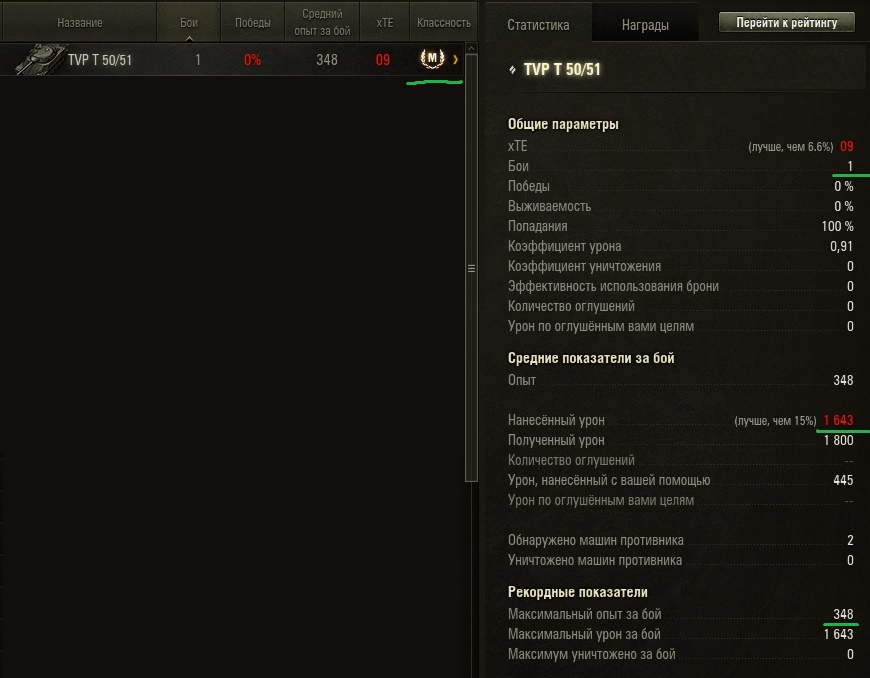Click the Mastery badge M icon
Viewport: 870px width, 678px height.
[x=432, y=58]
